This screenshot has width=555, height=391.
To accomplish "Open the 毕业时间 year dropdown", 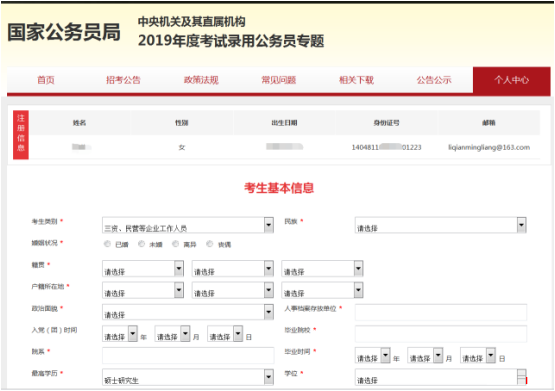I will [x=373, y=355].
